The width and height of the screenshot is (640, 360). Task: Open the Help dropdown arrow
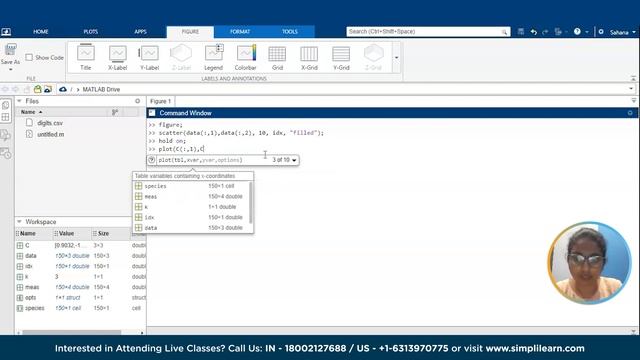point(587,32)
